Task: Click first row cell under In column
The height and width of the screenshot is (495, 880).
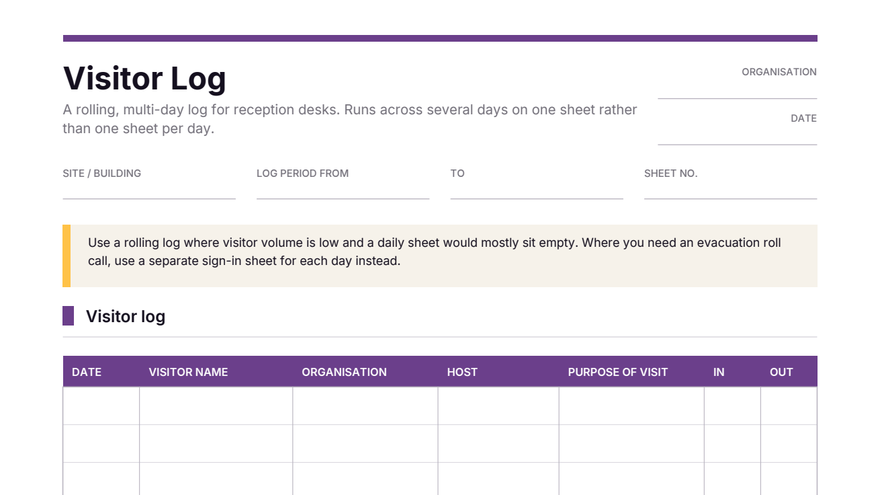Action: click(732, 406)
